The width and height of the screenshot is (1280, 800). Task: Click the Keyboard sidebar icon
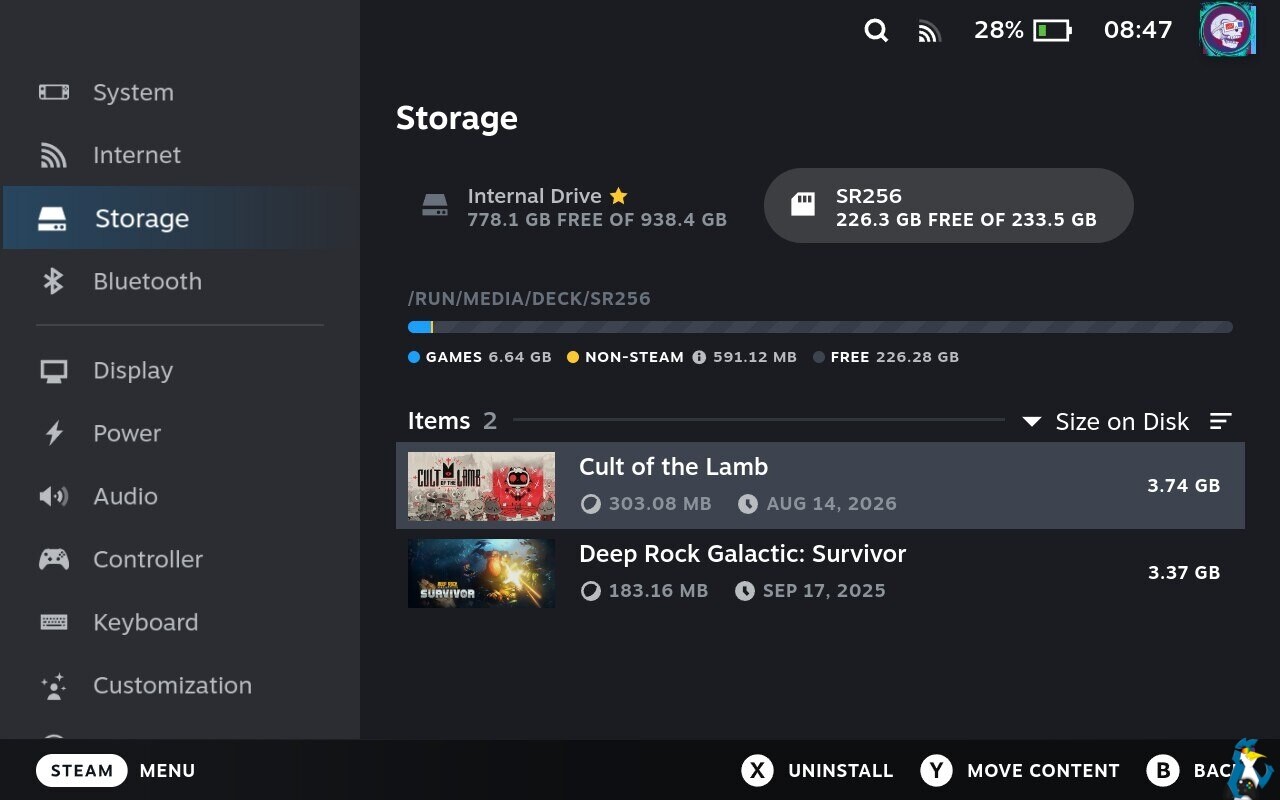pyautogui.click(x=54, y=622)
